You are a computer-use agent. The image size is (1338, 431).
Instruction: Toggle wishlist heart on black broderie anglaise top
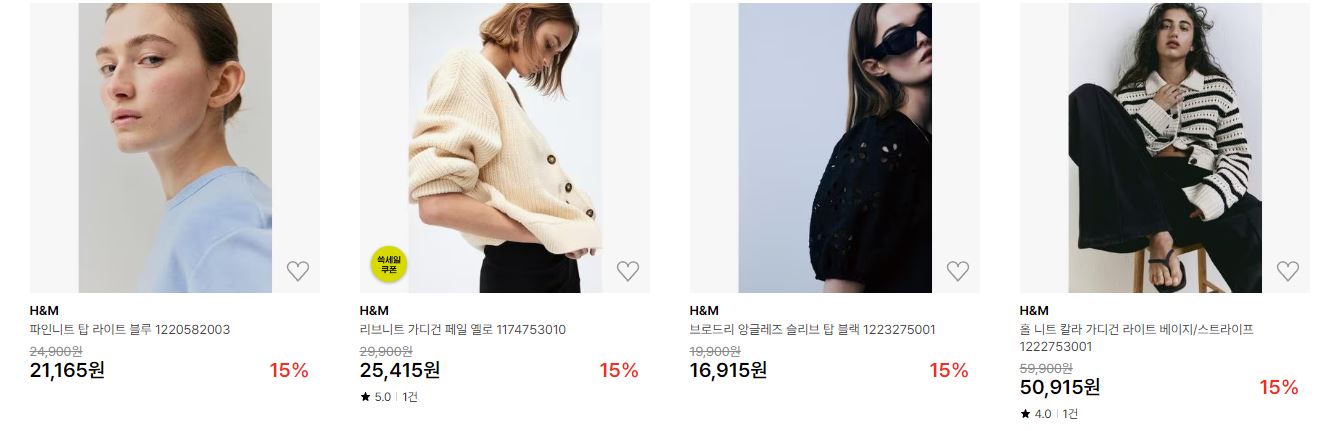pos(958,270)
